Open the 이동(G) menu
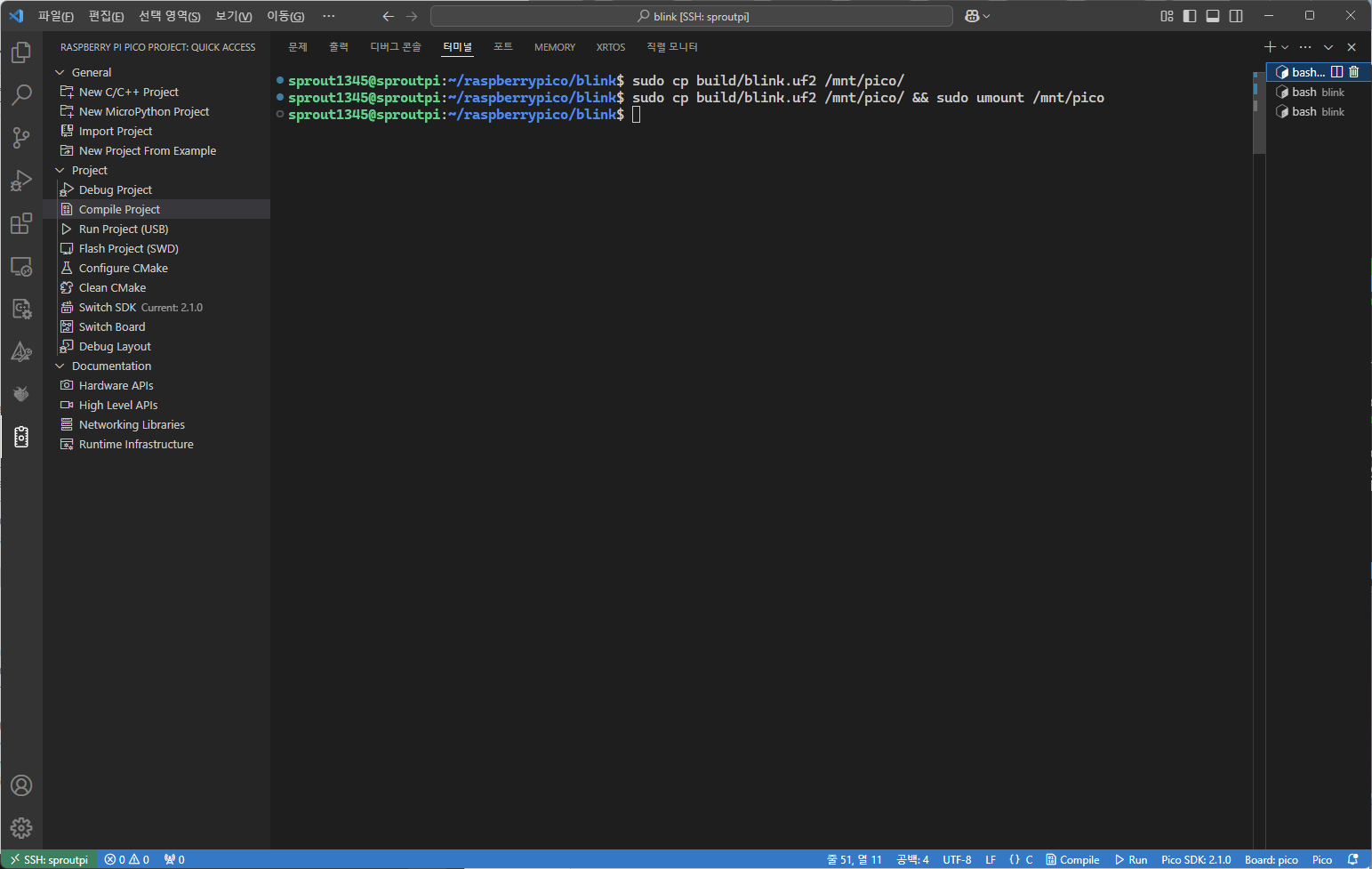 click(x=285, y=16)
